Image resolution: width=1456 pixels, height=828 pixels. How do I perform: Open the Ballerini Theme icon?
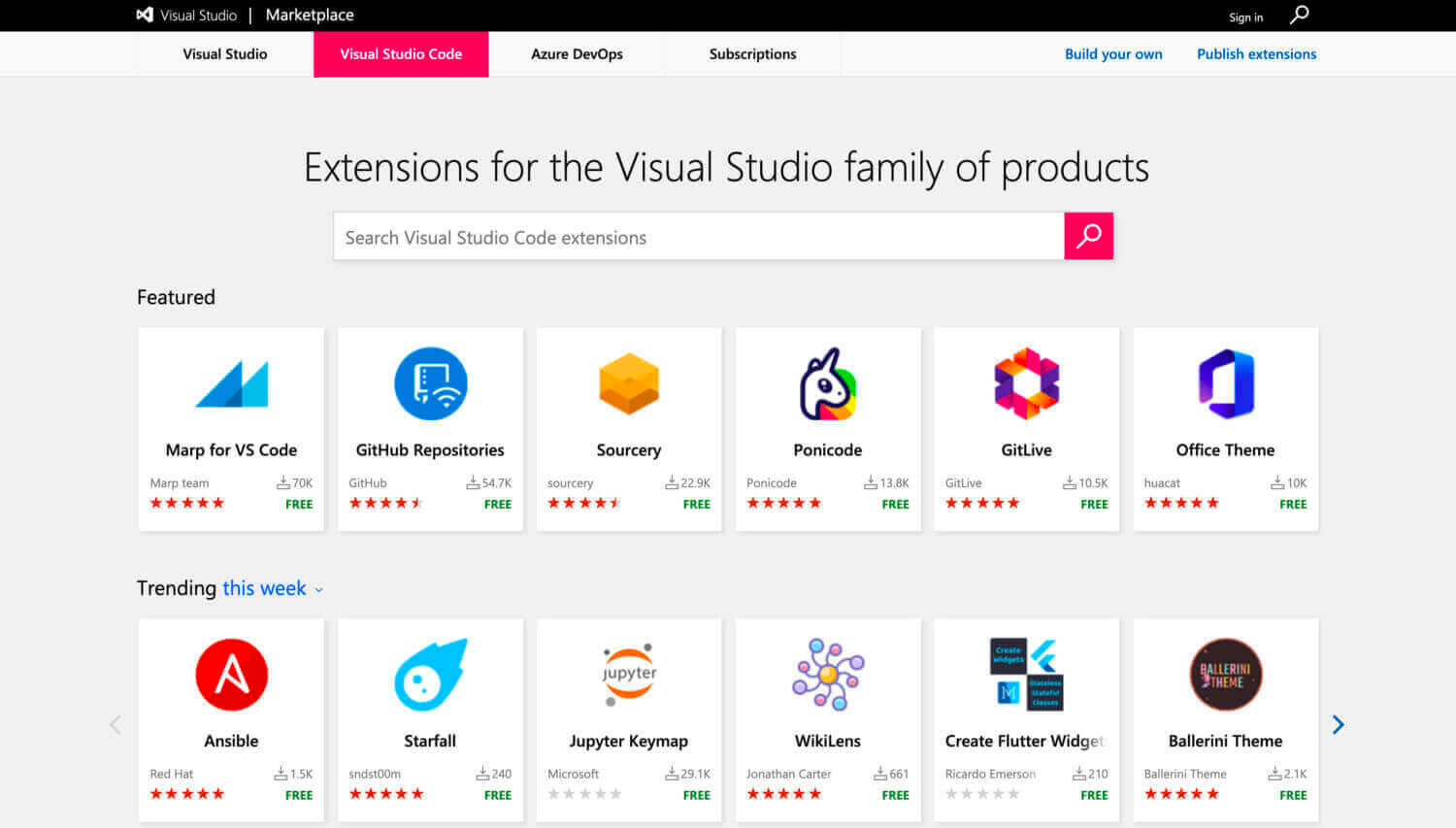[x=1226, y=675]
